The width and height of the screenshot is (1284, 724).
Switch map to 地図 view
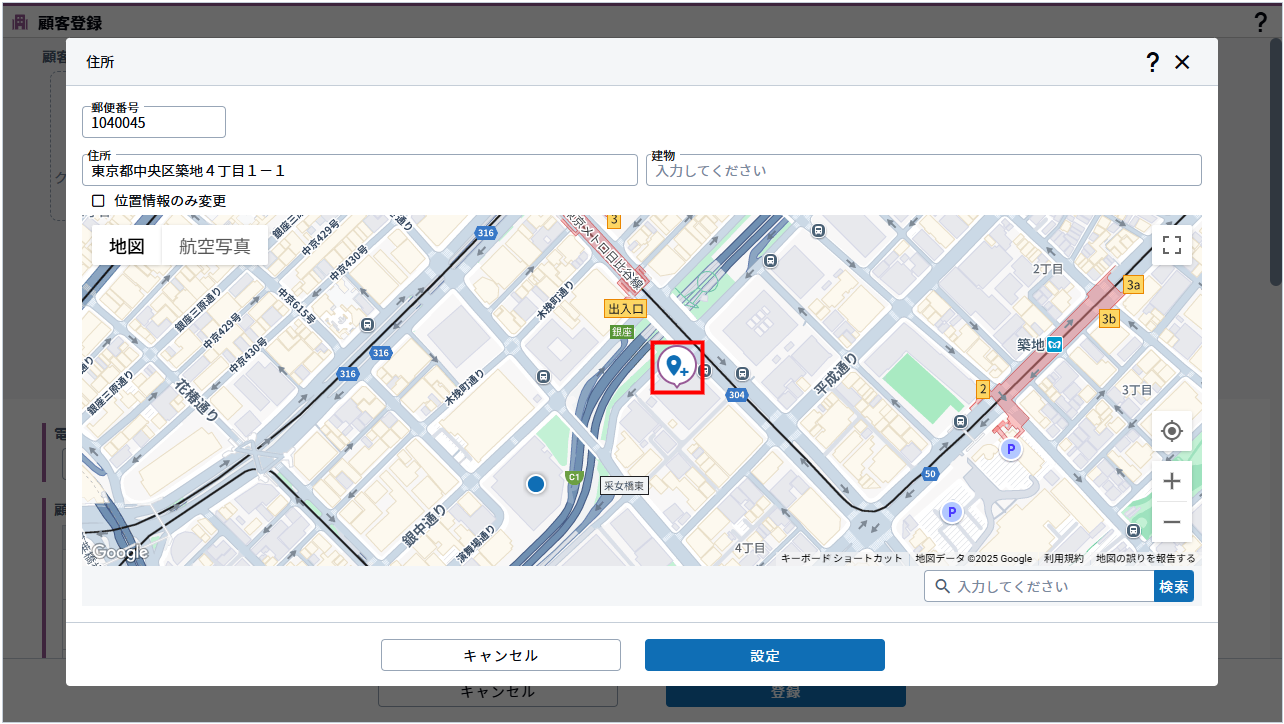coord(127,246)
